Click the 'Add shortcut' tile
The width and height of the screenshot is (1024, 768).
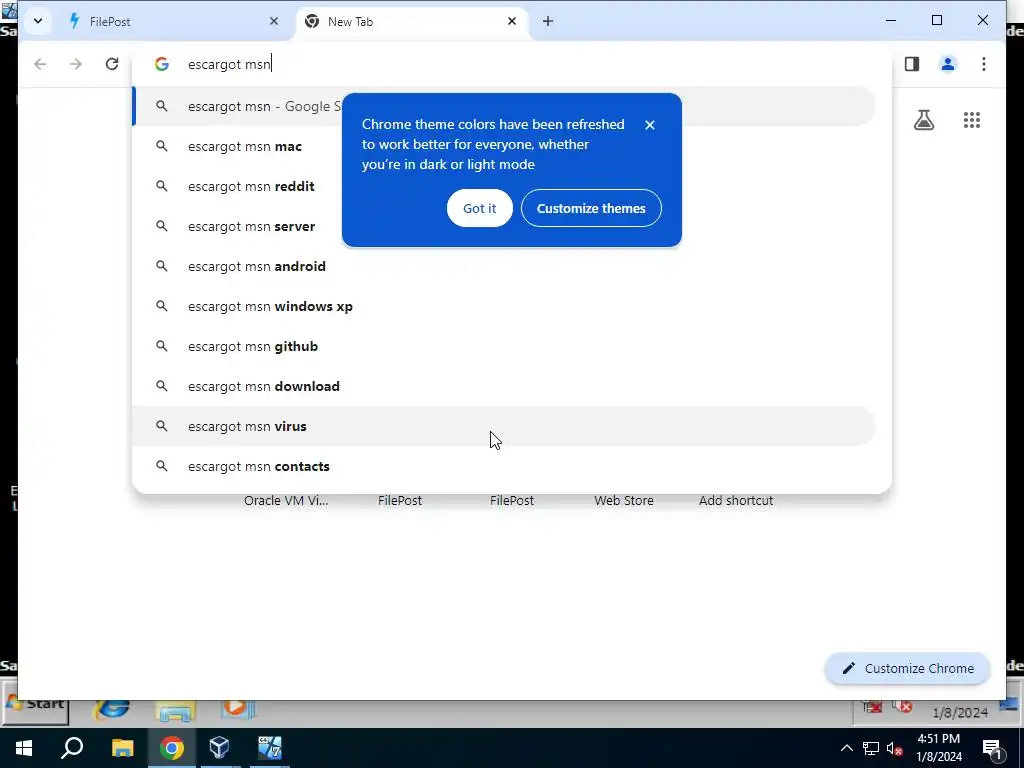(736, 500)
